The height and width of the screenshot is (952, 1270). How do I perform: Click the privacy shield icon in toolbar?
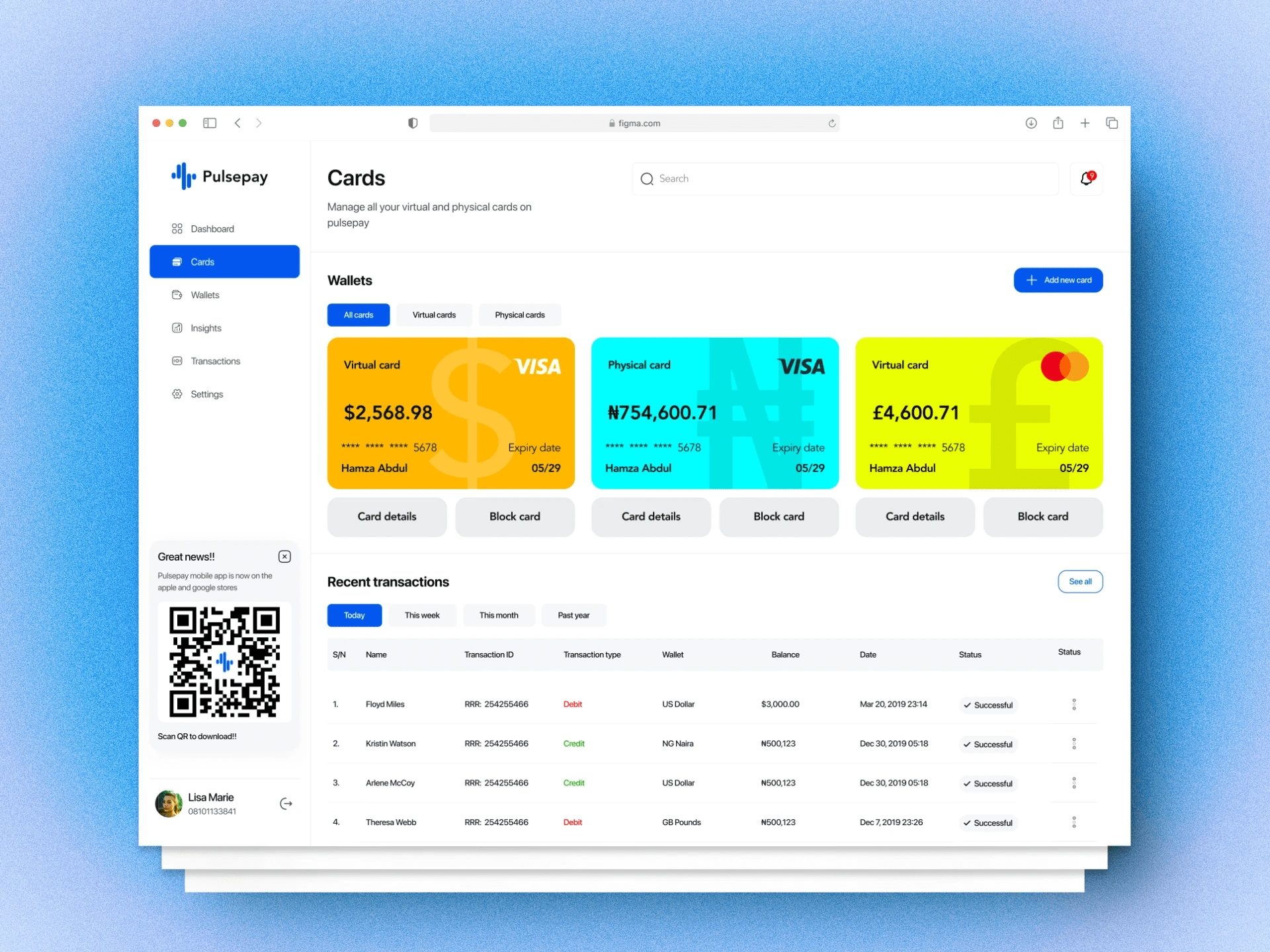pos(413,123)
